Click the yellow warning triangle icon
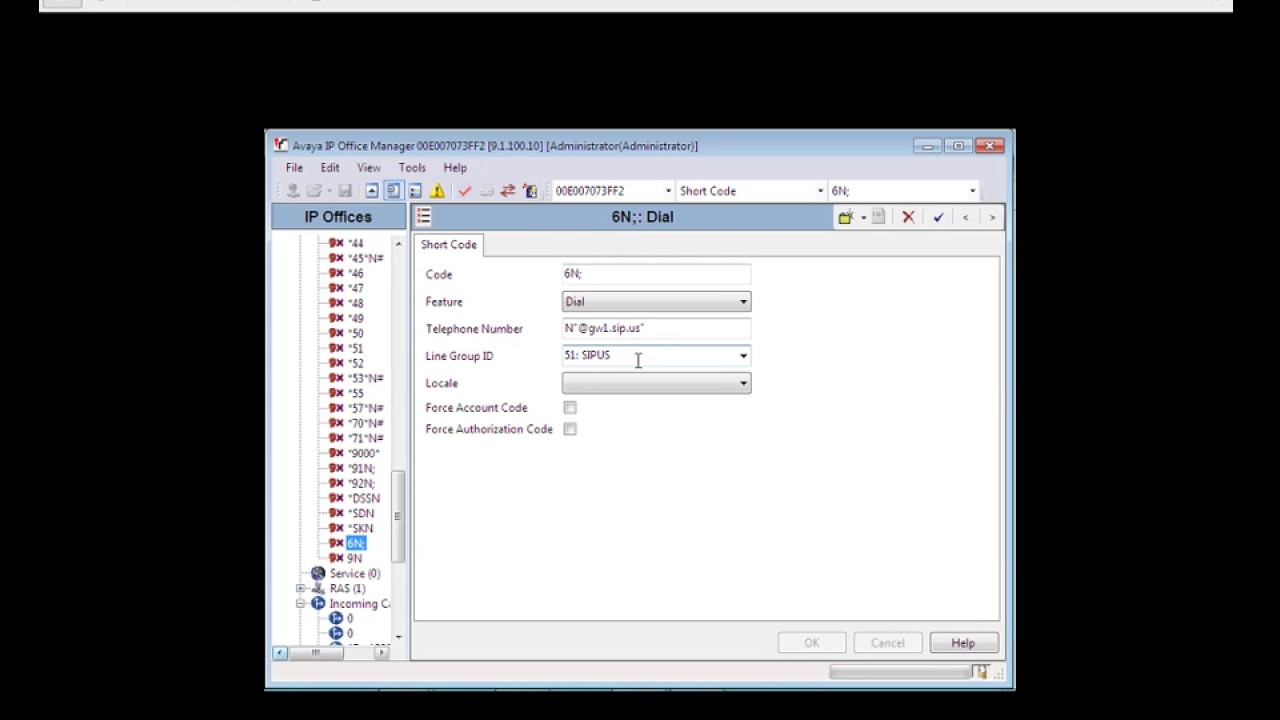 437,191
